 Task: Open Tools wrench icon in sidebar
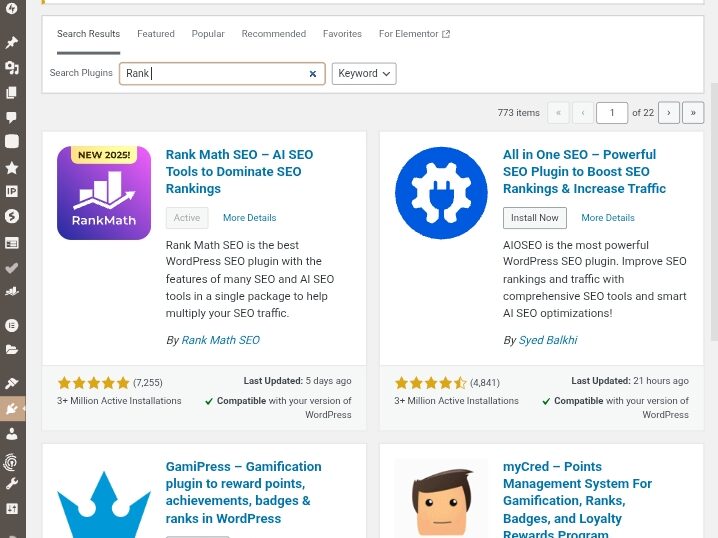point(12,484)
